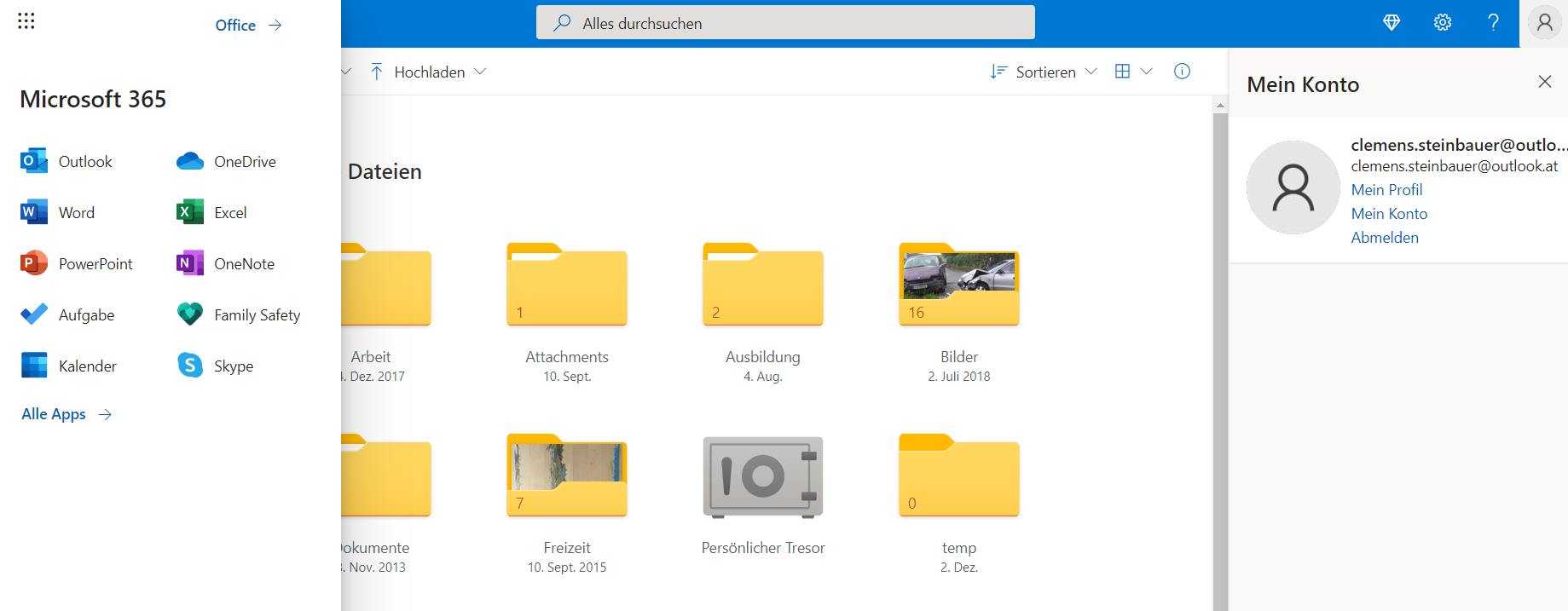The image size is (1568, 611).
Task: Open Mein Konto link under email
Action: point(1389,214)
